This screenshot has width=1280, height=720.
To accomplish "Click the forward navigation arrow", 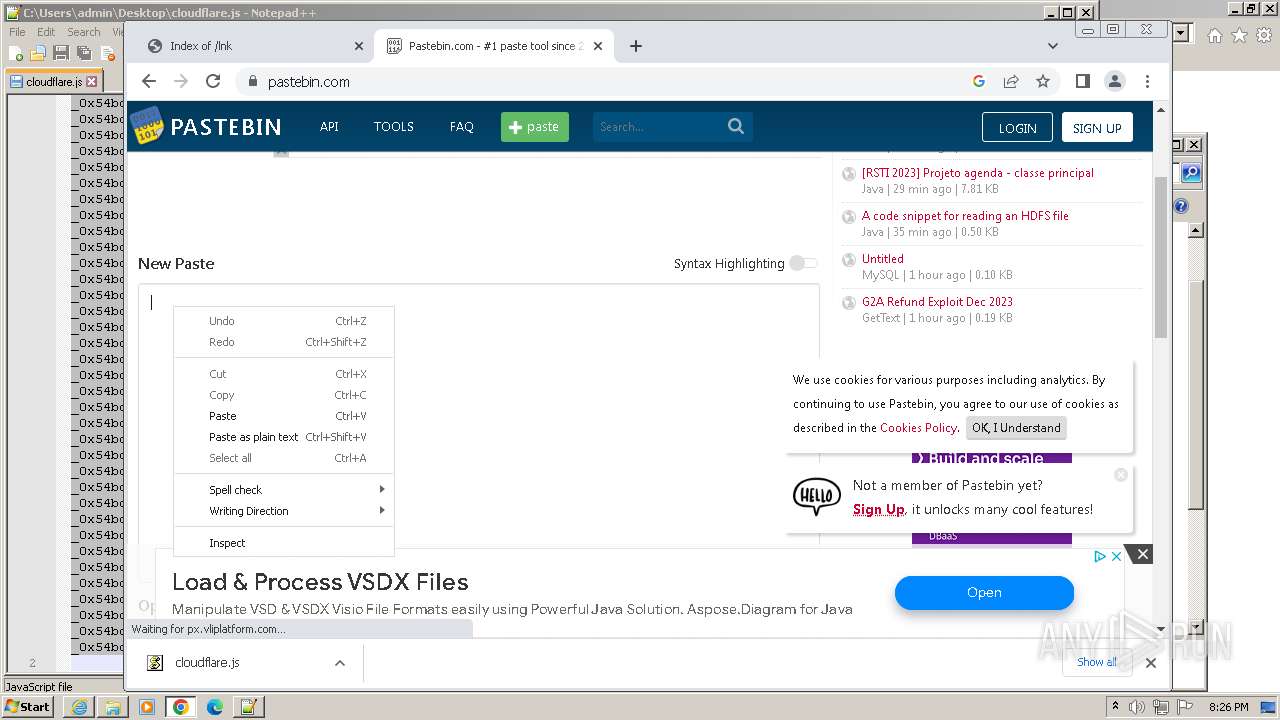I will click(181, 82).
